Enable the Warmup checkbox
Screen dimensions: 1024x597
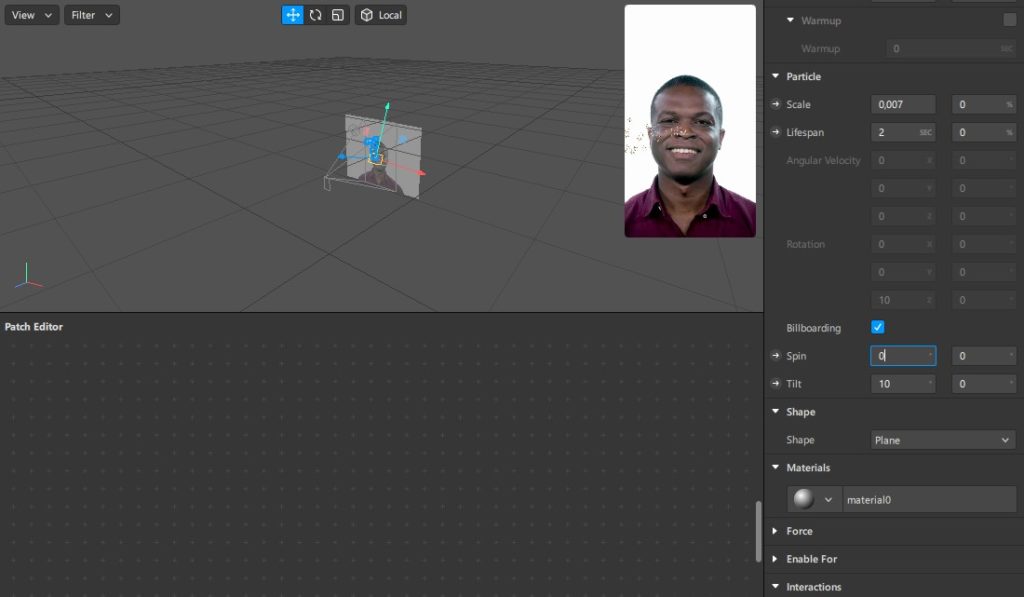[1009, 20]
